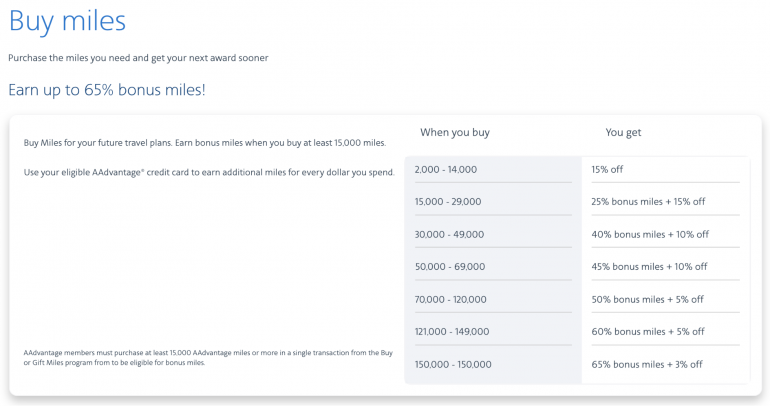Click "25% bonus miles + 15% off" offer
Image resolution: width=770 pixels, height=406 pixels.
tap(648, 202)
